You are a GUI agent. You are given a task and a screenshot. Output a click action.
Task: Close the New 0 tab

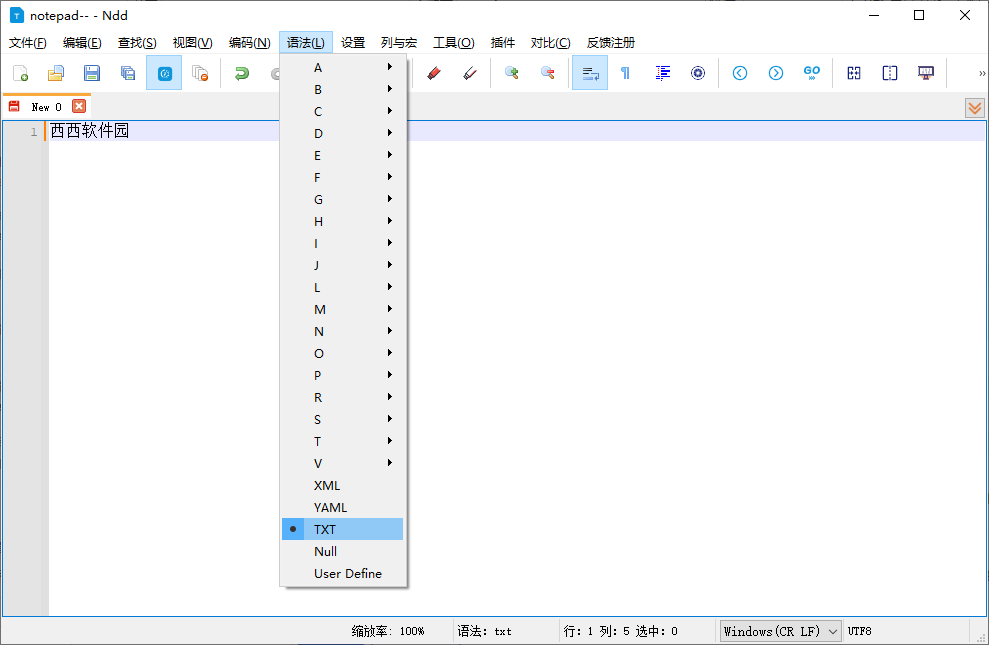(79, 107)
